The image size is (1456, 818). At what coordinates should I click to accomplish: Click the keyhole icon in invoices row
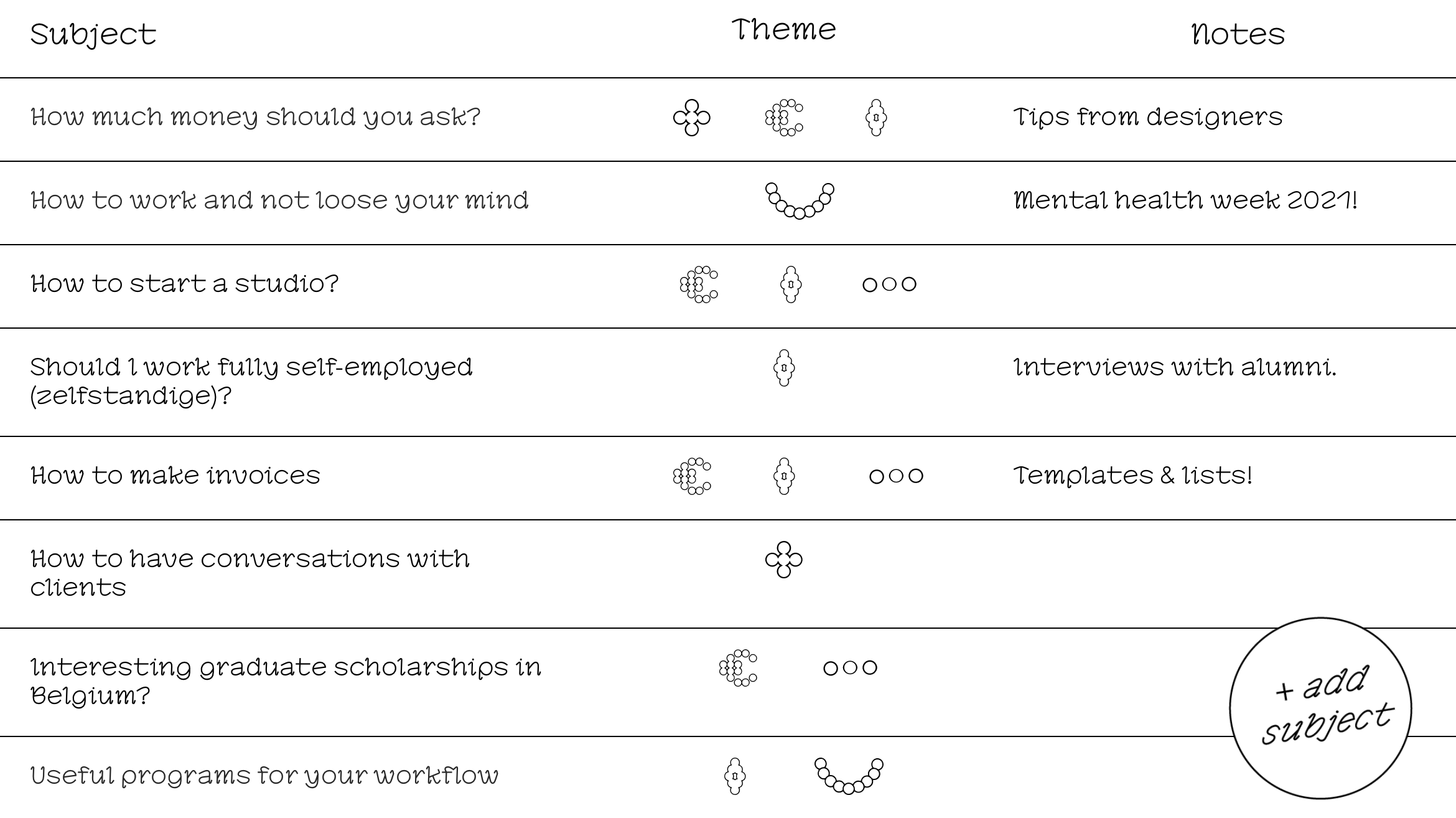click(783, 476)
